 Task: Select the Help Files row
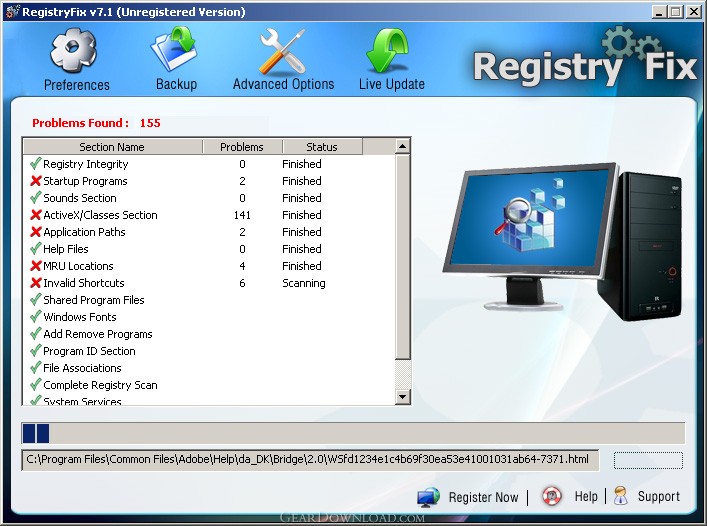209,249
